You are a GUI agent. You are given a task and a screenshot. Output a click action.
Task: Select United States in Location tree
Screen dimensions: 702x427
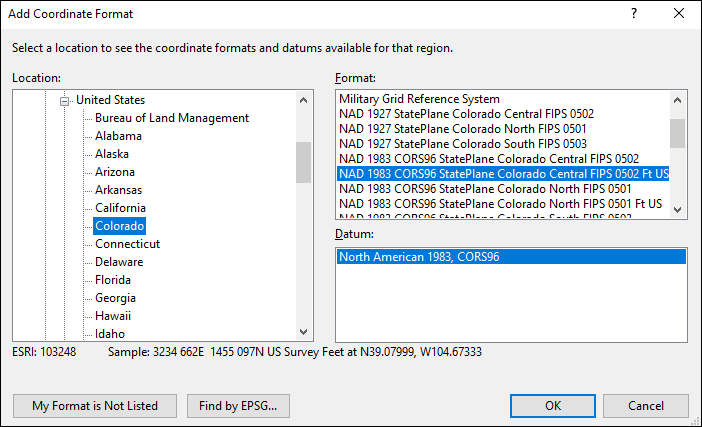click(x=111, y=100)
